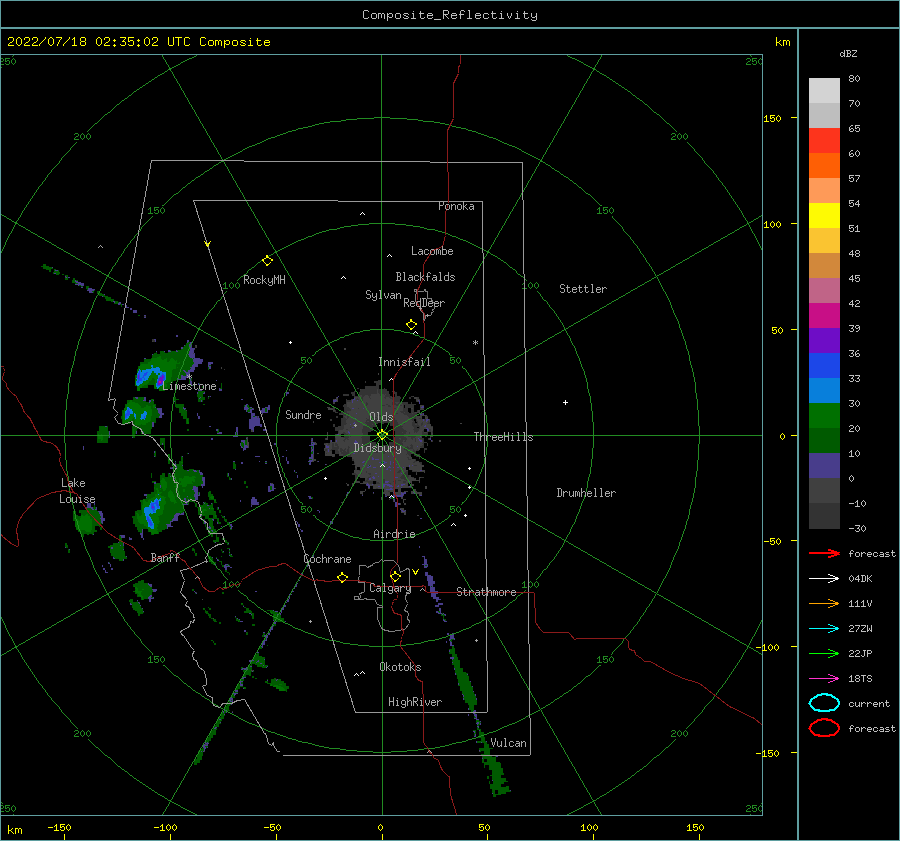The height and width of the screenshot is (841, 900).
Task: Click the current legend label
Action: (x=869, y=704)
